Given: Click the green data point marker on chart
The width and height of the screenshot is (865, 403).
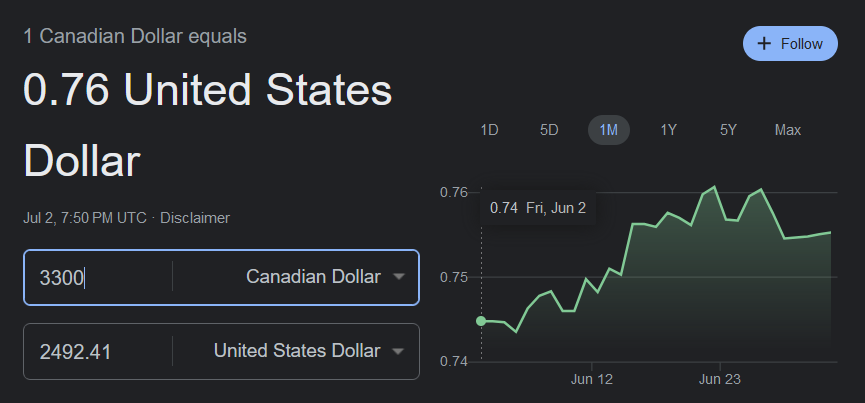Looking at the screenshot, I should 481,321.
